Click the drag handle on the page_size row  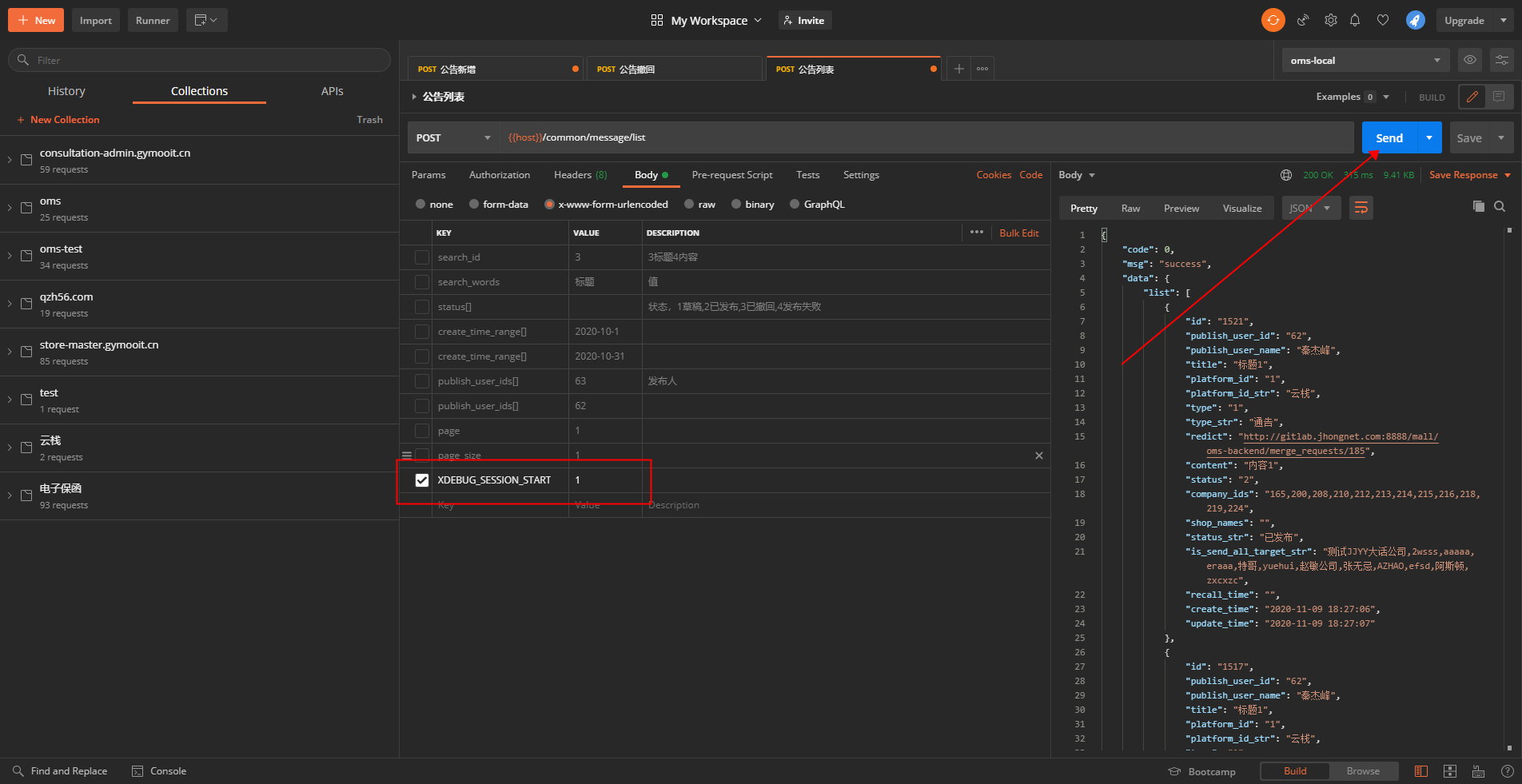406,456
